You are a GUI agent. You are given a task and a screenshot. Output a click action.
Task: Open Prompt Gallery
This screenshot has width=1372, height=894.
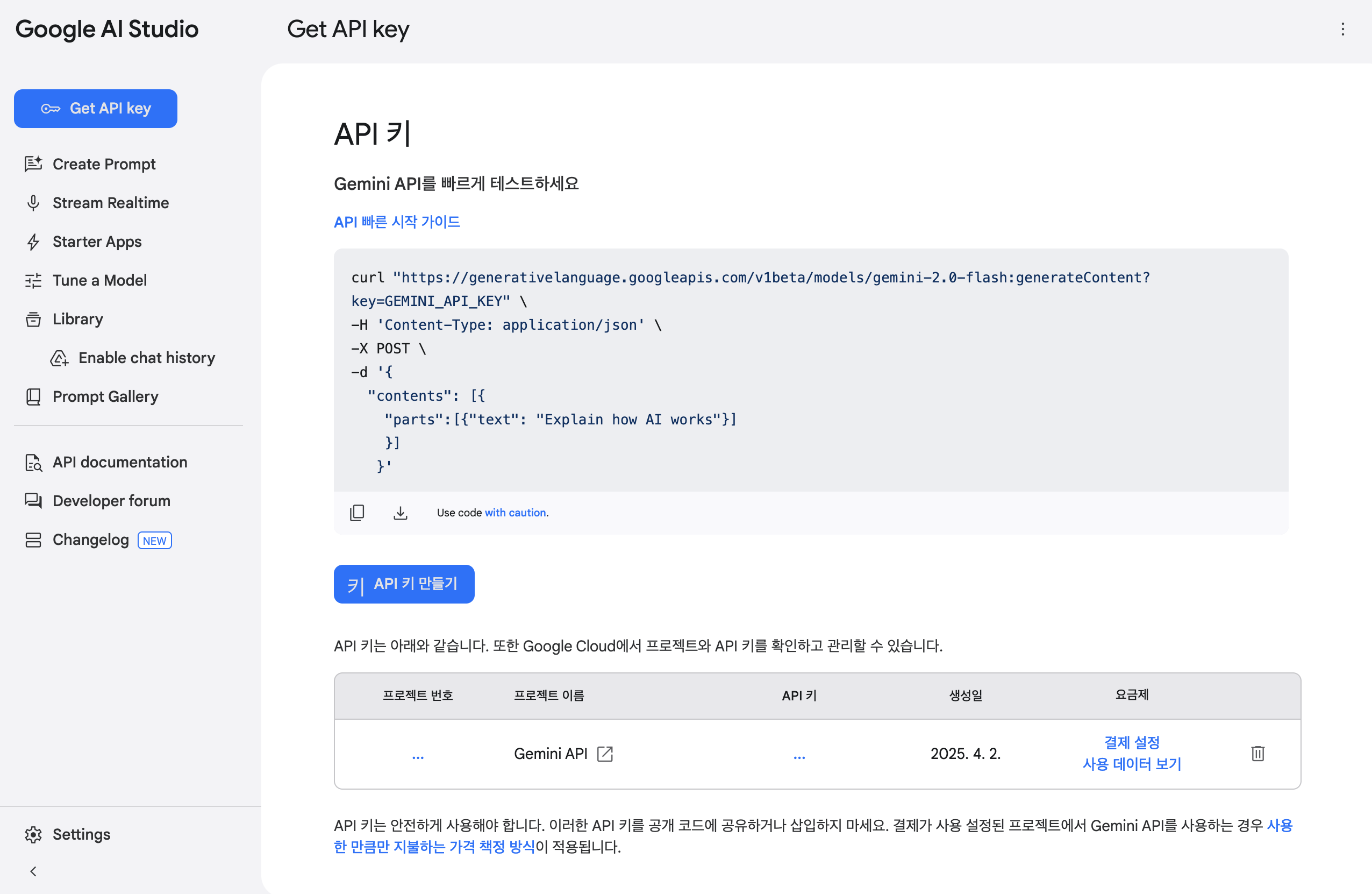point(105,396)
